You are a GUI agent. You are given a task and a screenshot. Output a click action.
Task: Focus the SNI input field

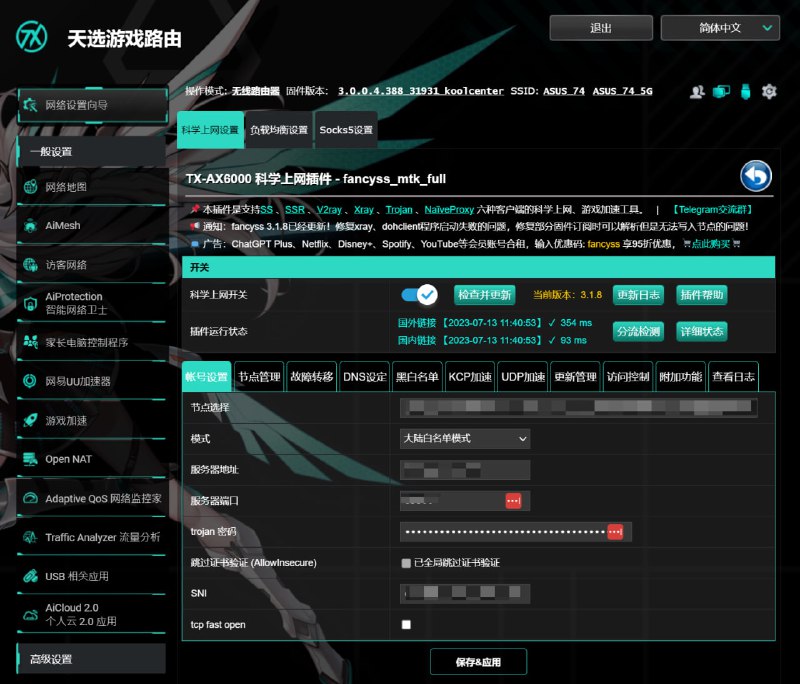pyautogui.click(x=465, y=594)
